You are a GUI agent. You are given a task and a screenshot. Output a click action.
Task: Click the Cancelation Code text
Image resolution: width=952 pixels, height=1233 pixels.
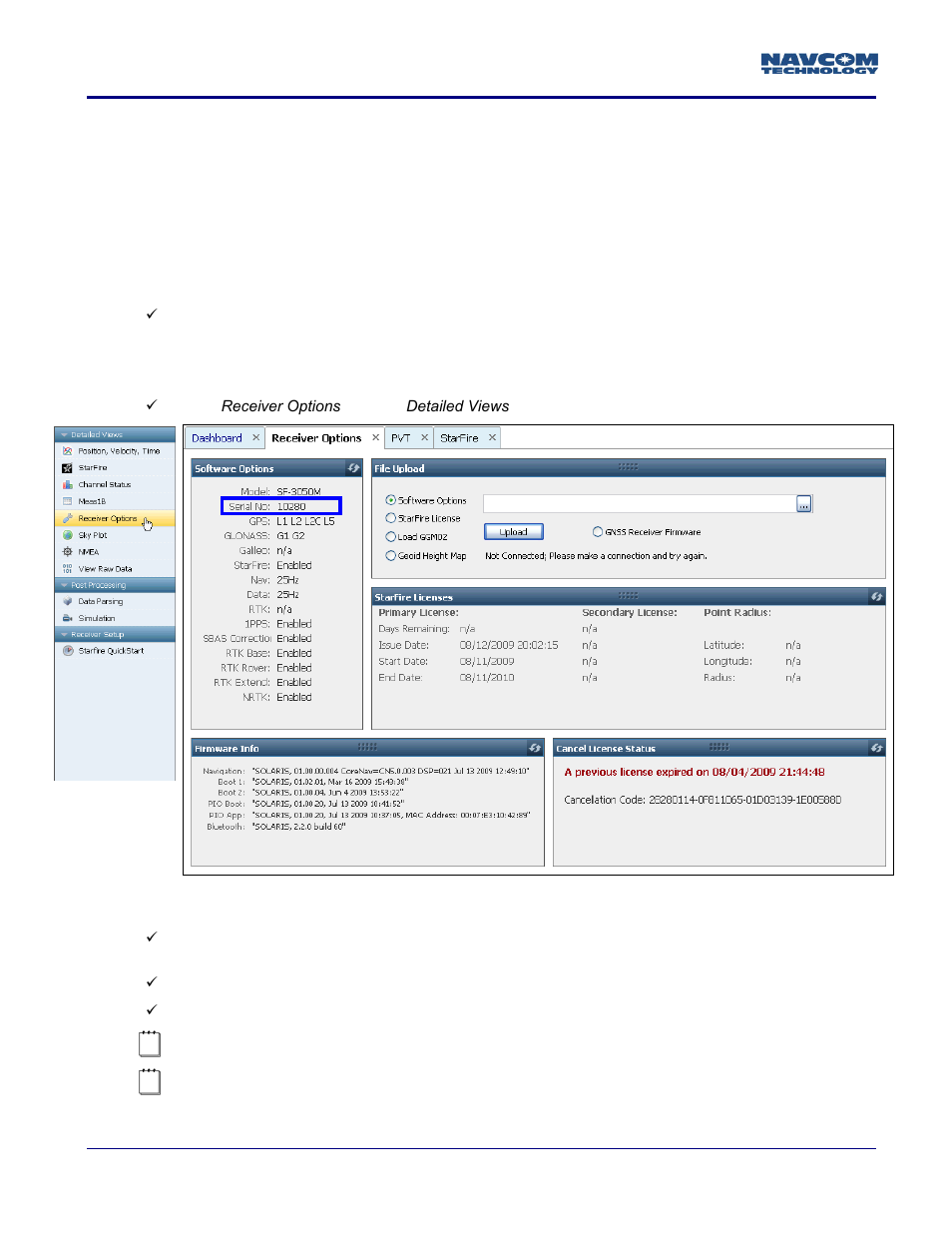coord(703,800)
